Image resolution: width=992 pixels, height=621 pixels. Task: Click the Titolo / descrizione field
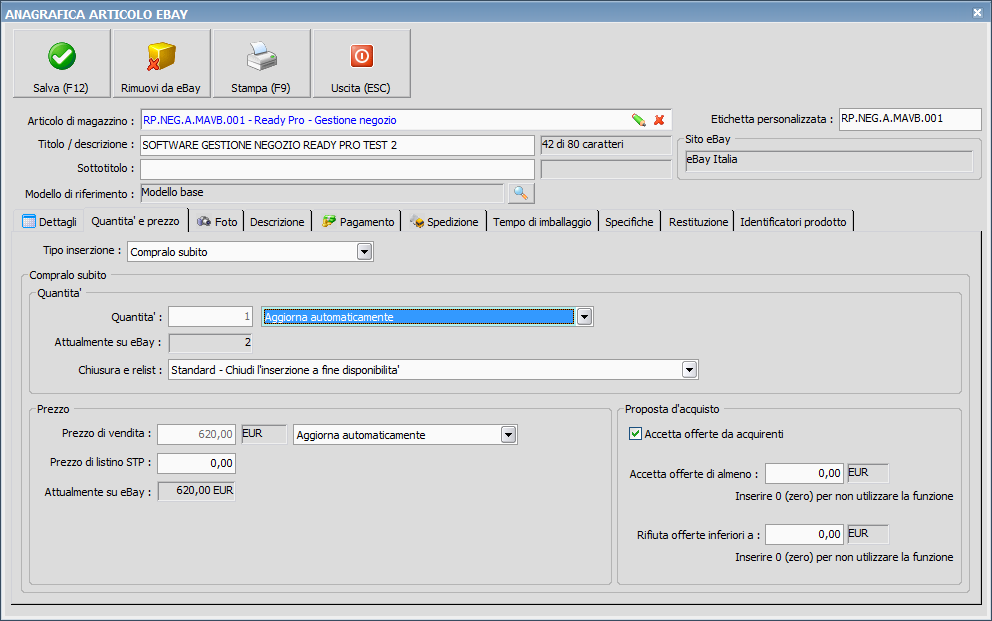tap(337, 145)
